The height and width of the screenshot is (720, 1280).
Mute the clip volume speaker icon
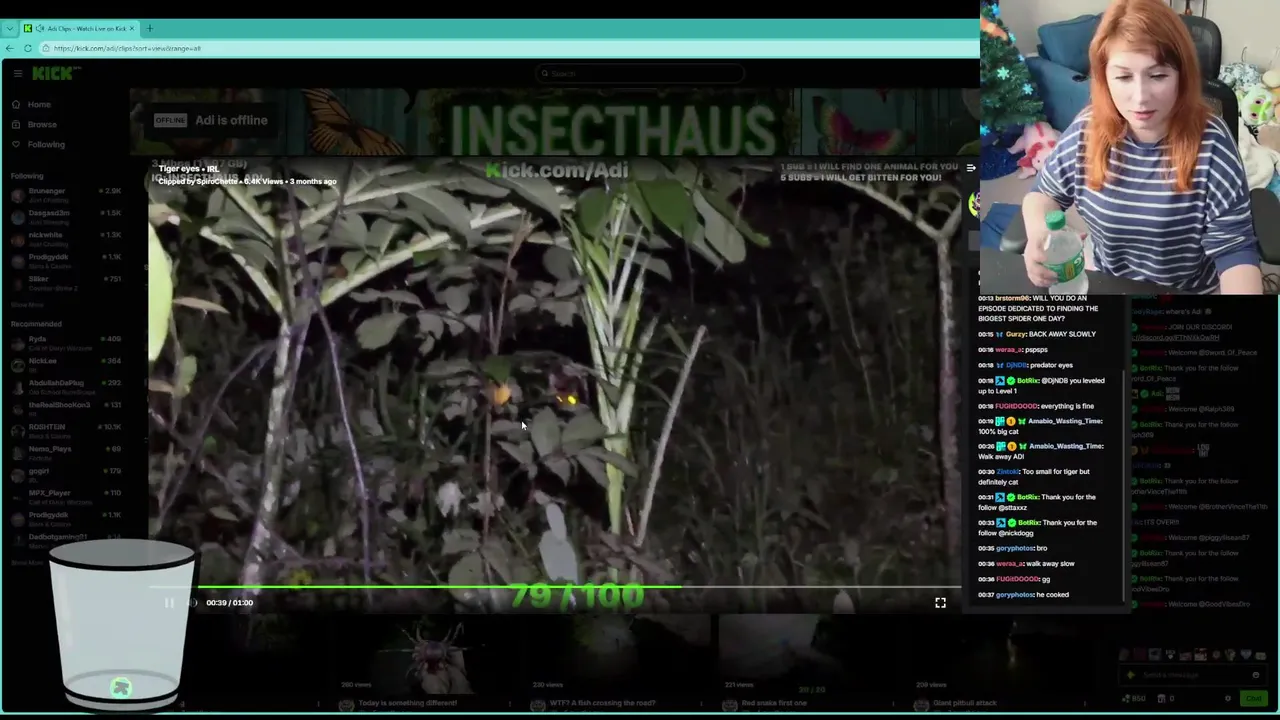click(193, 603)
